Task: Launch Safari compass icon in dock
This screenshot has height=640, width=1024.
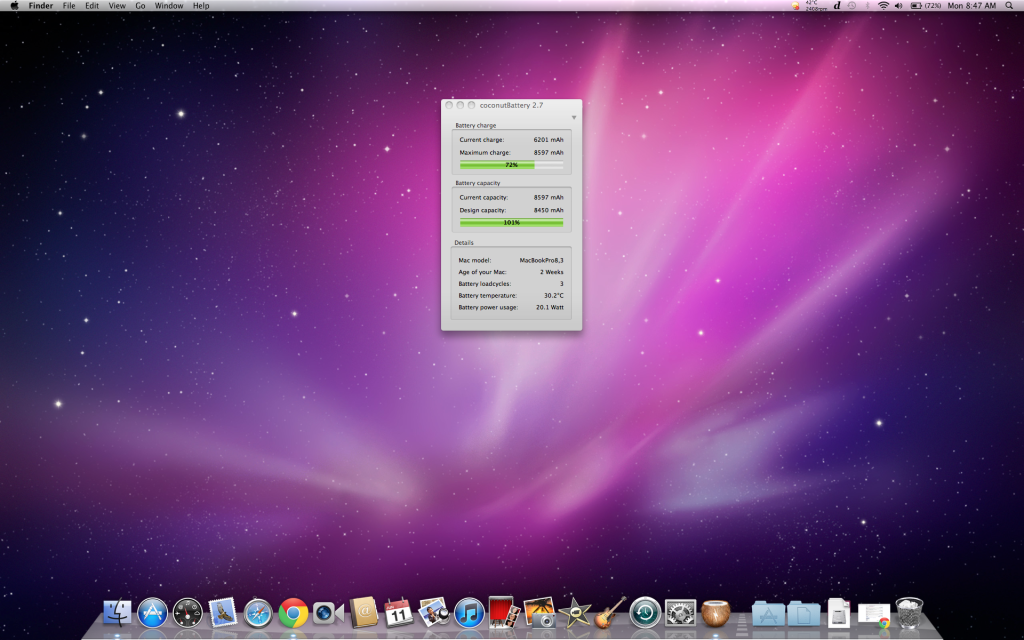Action: point(258,614)
